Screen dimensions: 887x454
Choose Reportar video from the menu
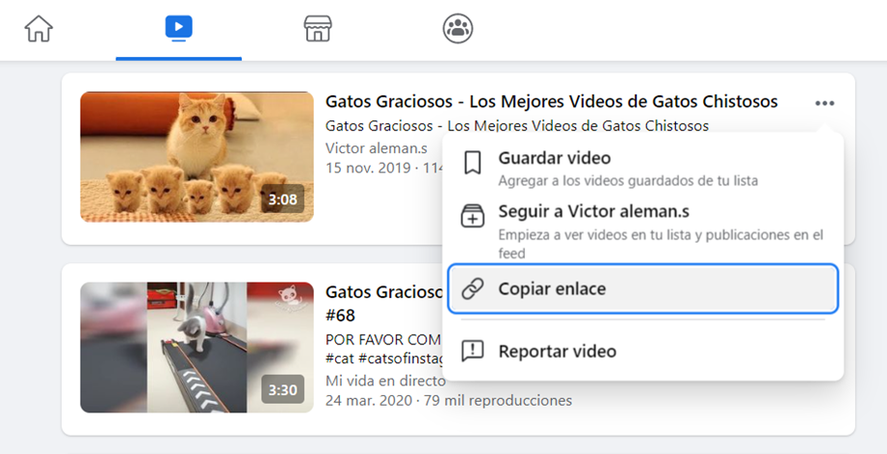[x=643, y=351]
